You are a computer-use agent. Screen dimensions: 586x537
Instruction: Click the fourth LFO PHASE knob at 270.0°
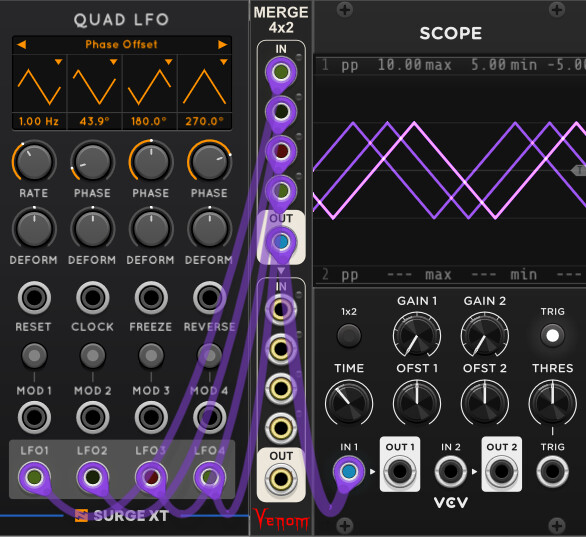point(210,162)
